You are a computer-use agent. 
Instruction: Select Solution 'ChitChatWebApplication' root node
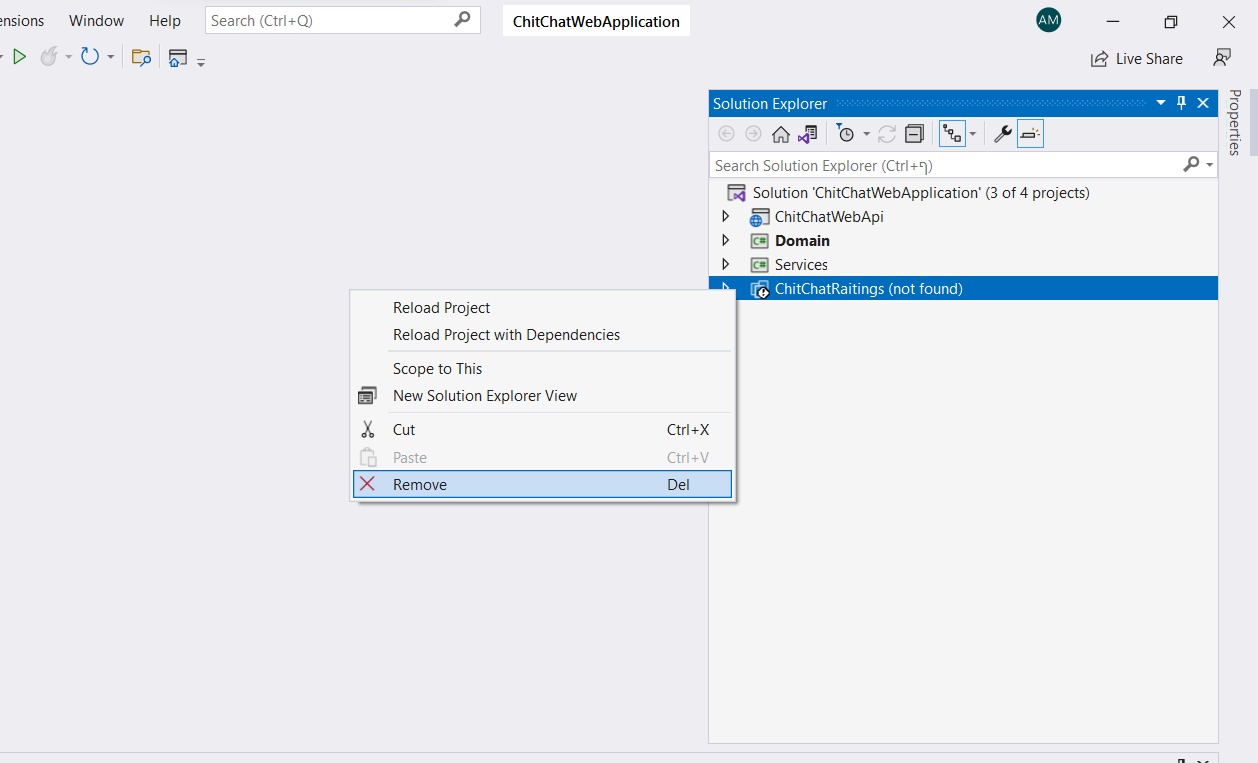click(x=921, y=192)
